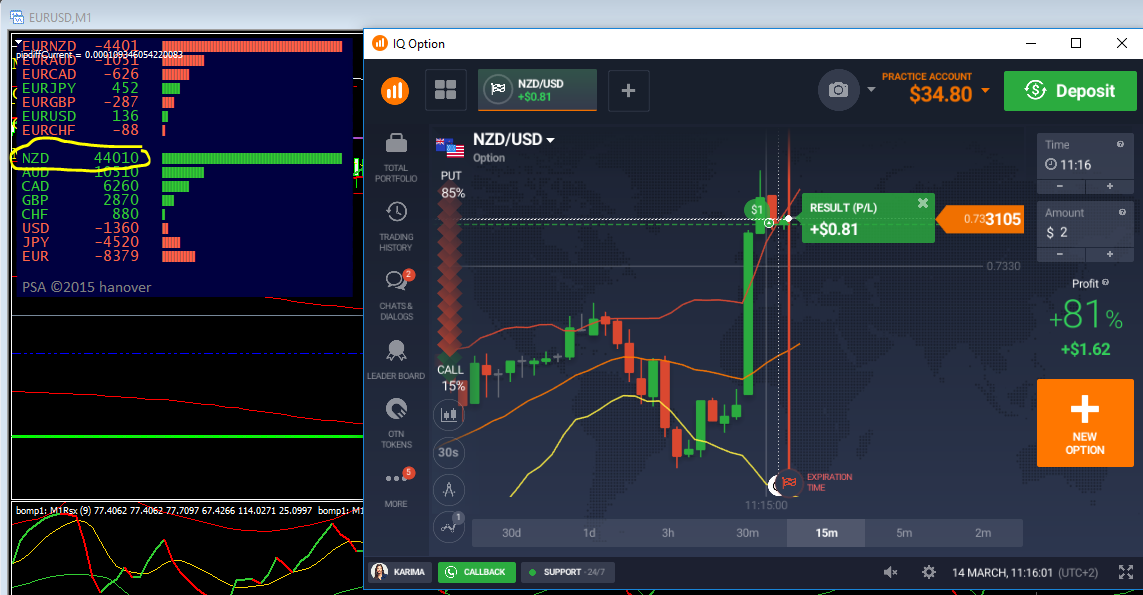Screen dimensions: 1143x595
Task: Select the NZD/USD asset tab
Action: tap(537, 90)
